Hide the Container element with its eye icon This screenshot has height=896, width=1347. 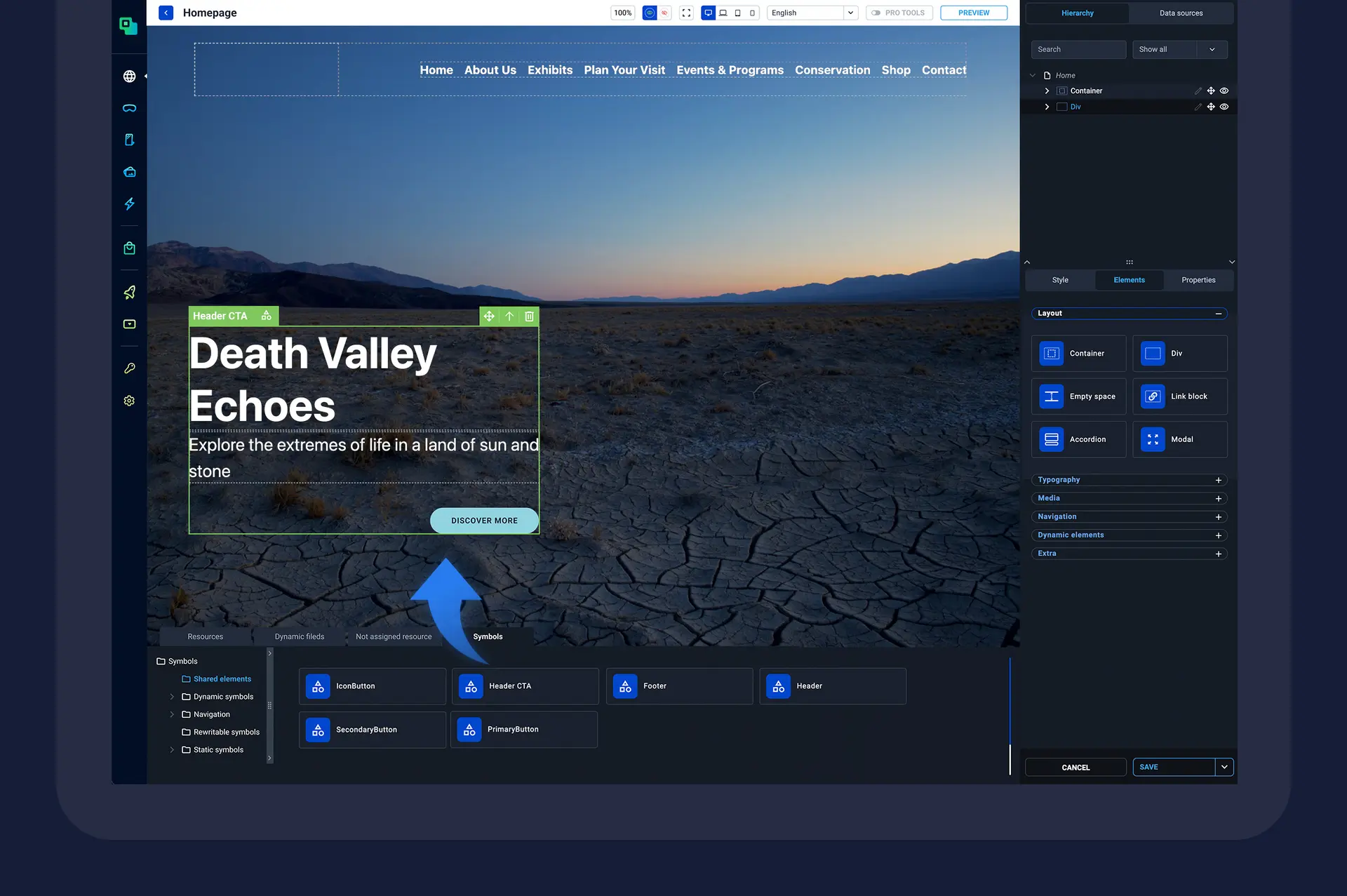pos(1224,91)
